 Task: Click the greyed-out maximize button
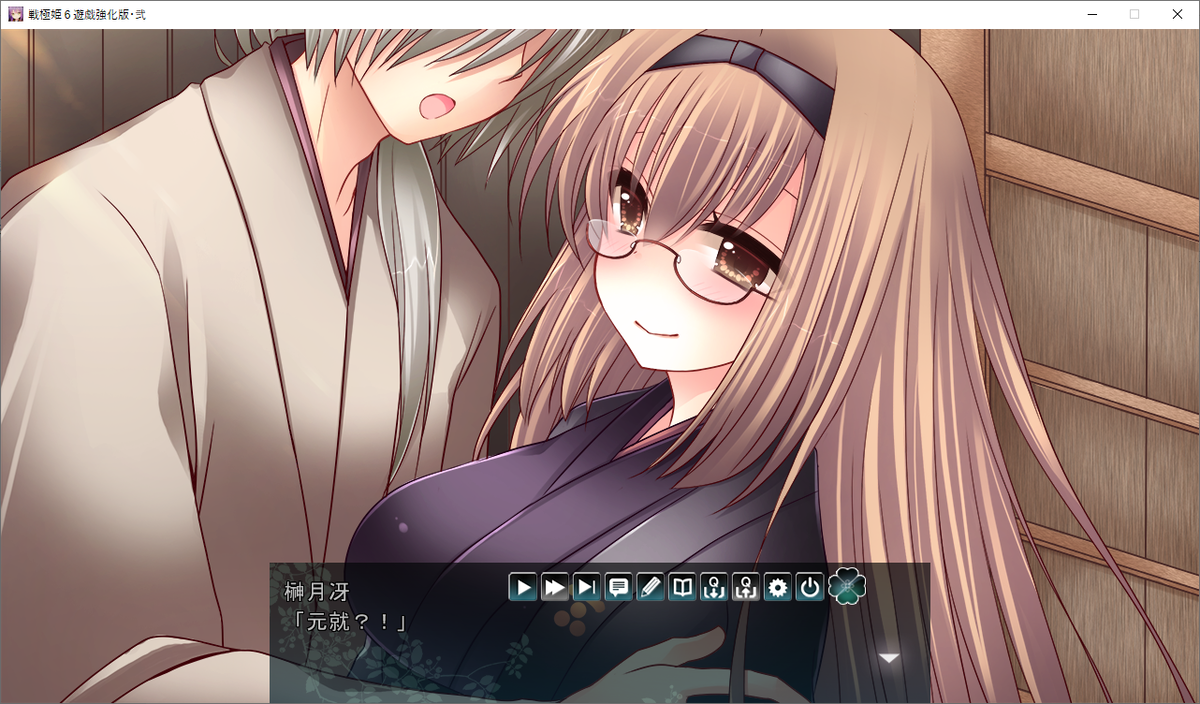click(x=1135, y=14)
